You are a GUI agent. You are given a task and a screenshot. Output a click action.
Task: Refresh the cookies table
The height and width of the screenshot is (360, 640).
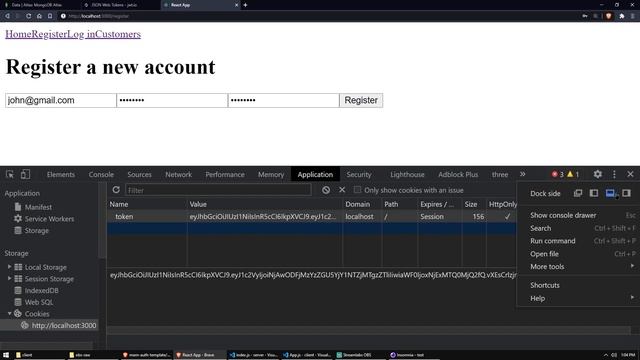(x=116, y=190)
